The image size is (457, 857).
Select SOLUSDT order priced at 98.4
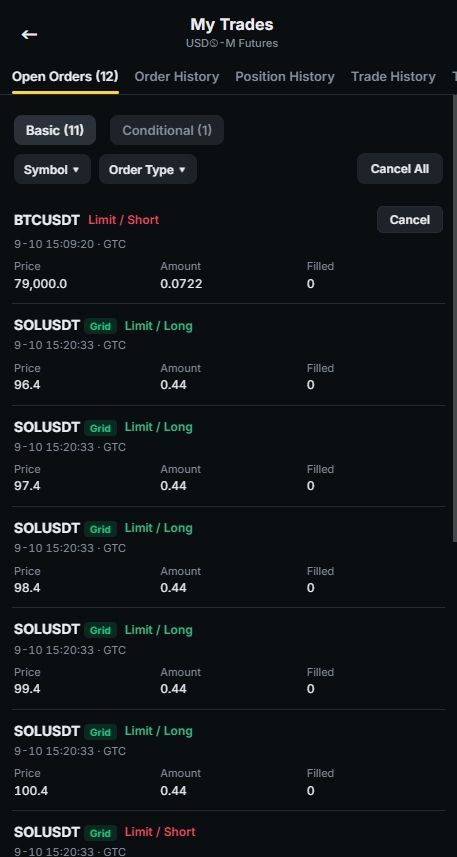click(x=228, y=557)
